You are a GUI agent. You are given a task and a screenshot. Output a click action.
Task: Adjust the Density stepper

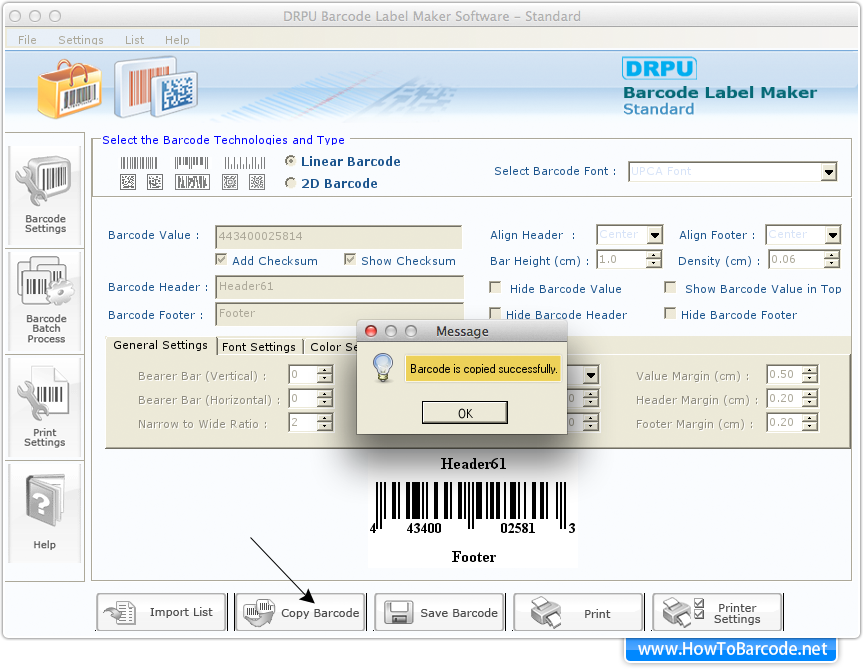pos(832,259)
